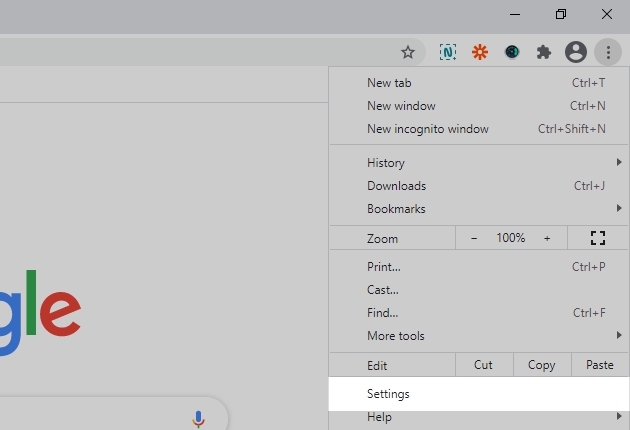Open the Extensions puzzle piece menu

pos(544,52)
